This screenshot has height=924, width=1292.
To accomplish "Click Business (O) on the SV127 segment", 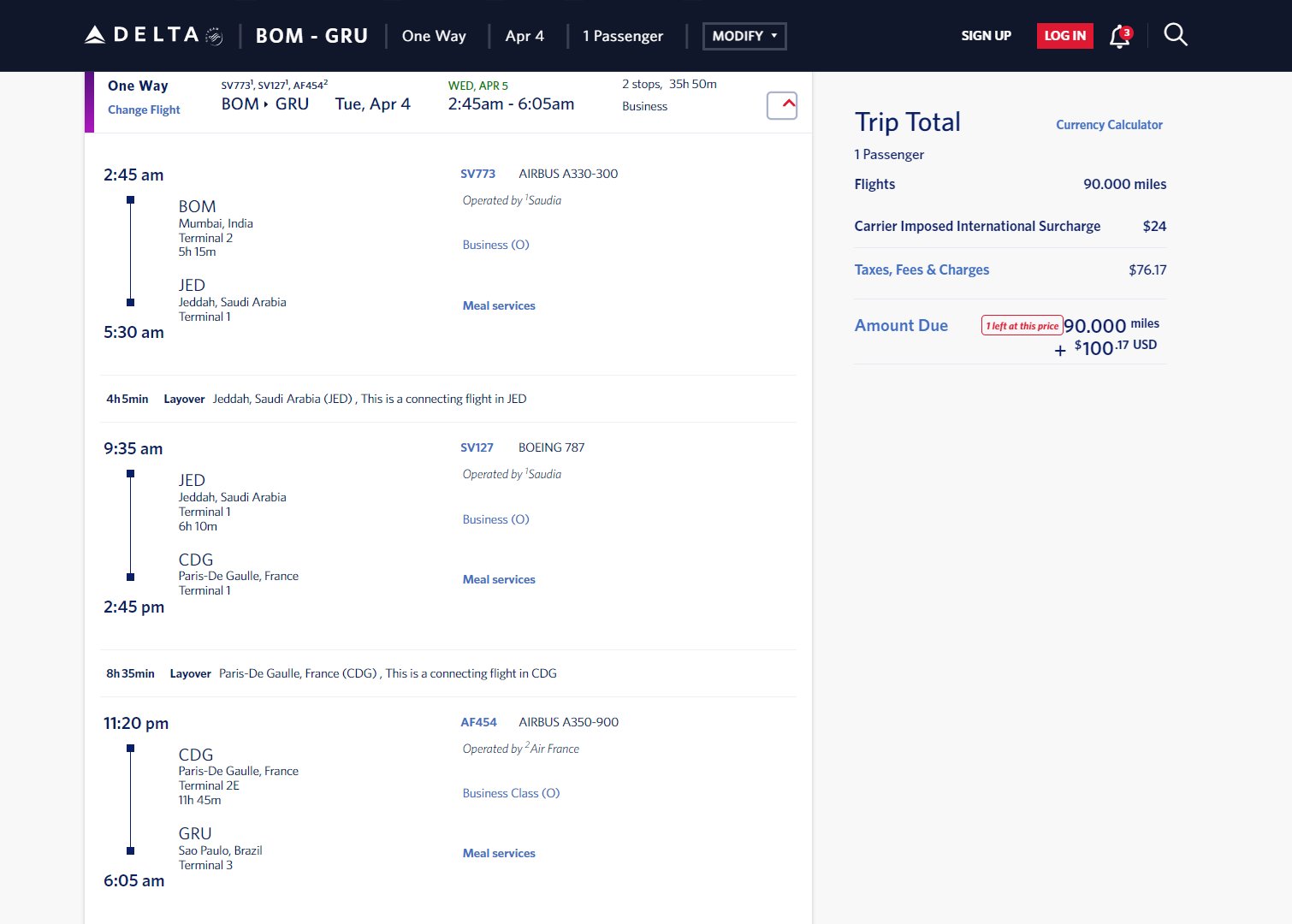I will pos(495,519).
